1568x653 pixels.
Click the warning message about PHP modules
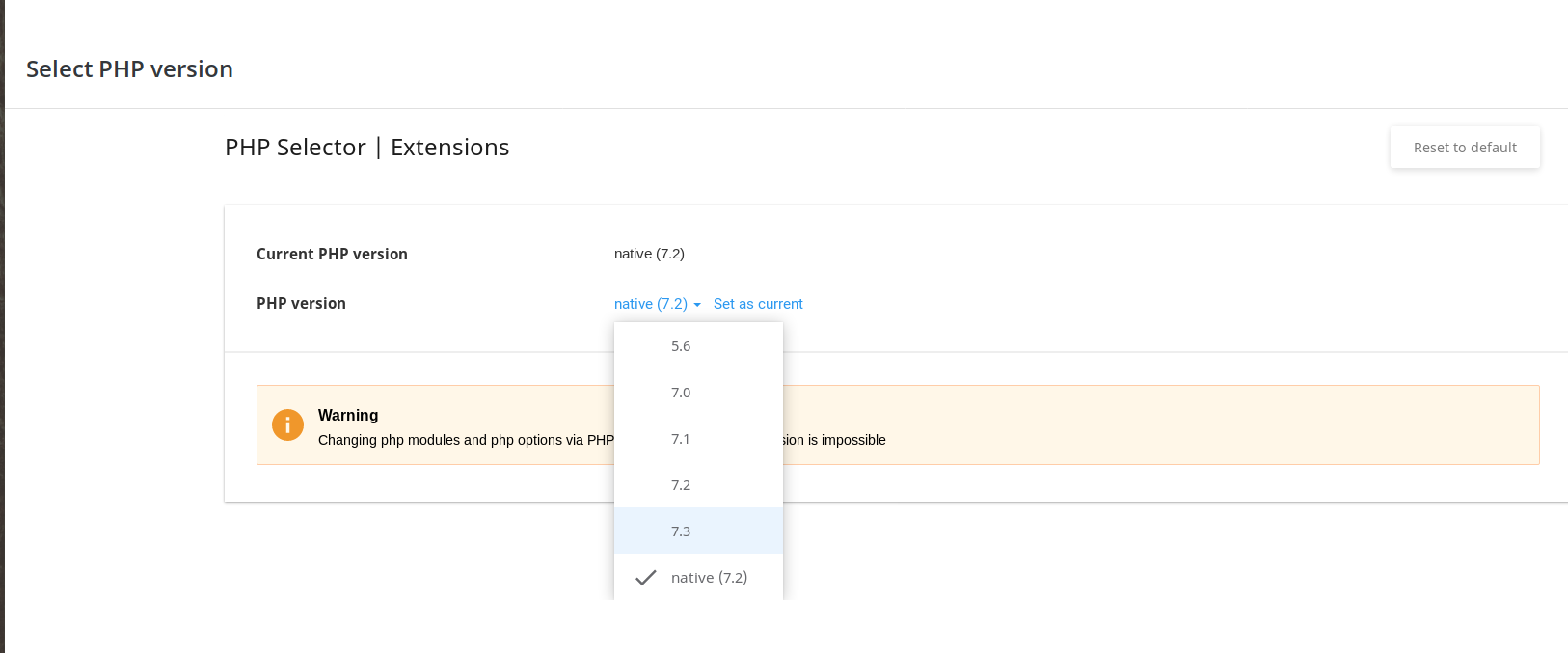point(463,440)
